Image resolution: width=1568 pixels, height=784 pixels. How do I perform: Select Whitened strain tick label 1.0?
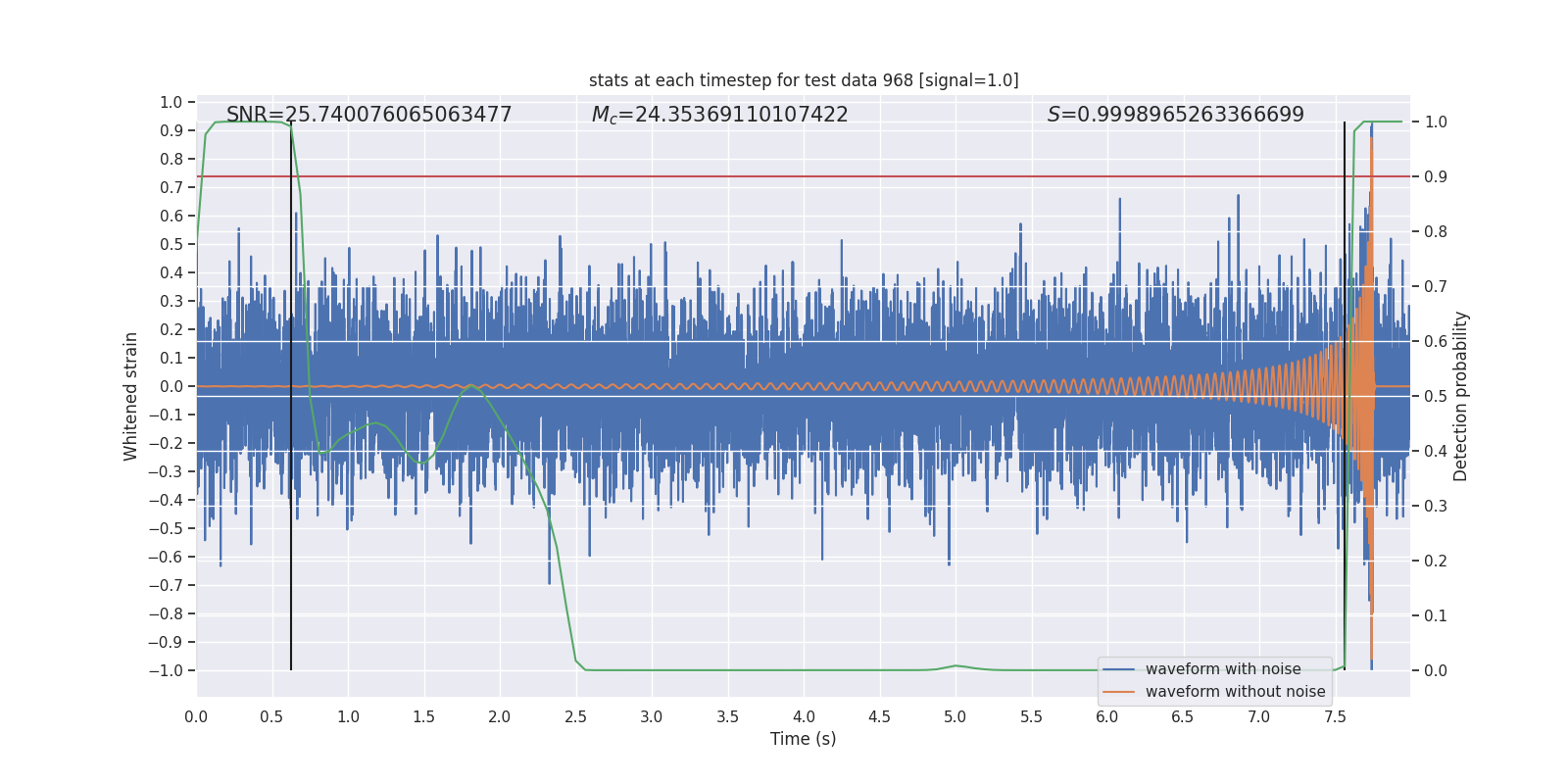click(171, 102)
